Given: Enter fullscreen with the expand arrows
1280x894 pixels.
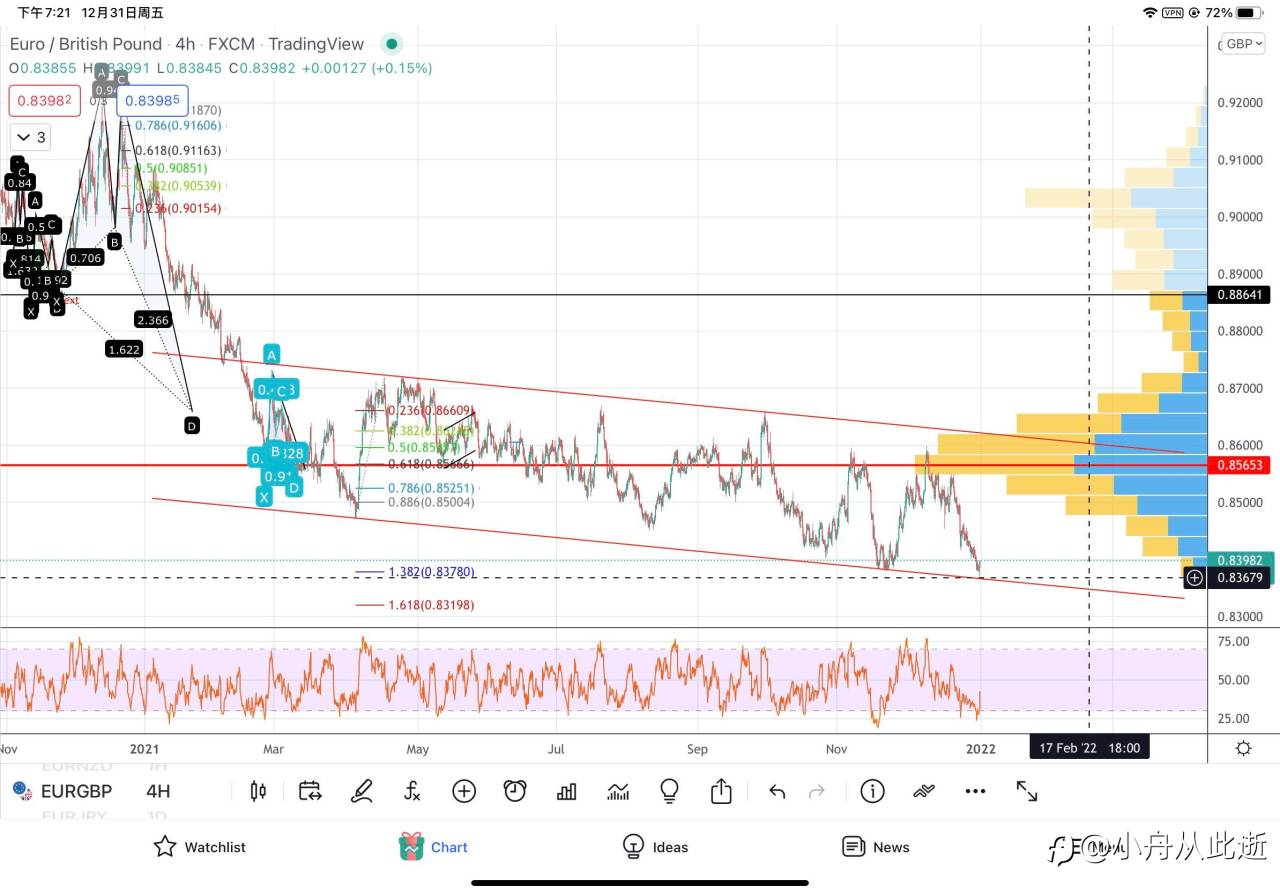Looking at the screenshot, I should tap(1027, 791).
